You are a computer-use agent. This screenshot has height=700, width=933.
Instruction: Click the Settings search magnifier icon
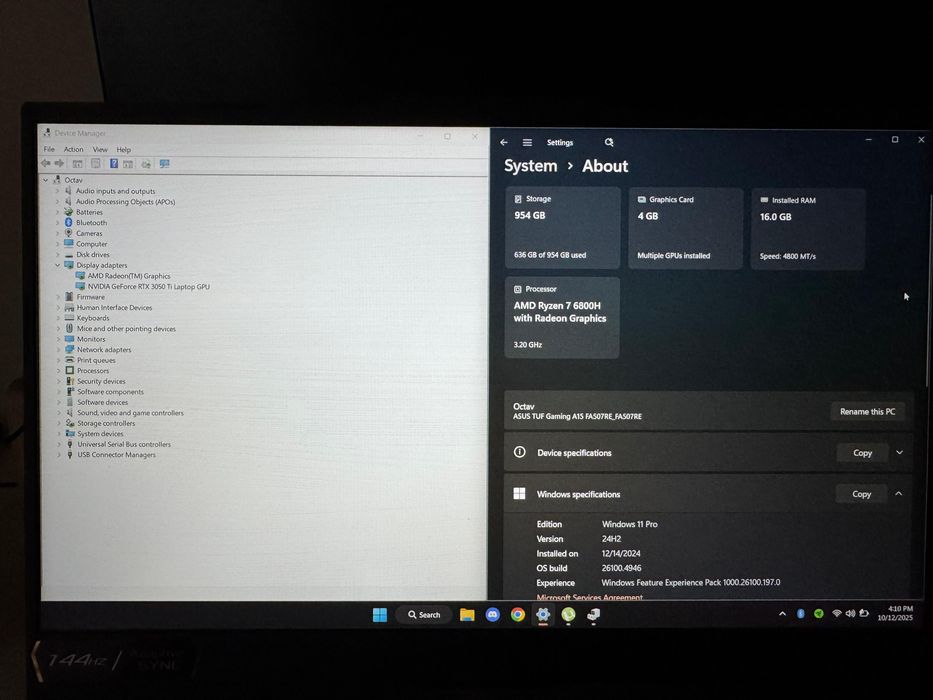[x=609, y=143]
